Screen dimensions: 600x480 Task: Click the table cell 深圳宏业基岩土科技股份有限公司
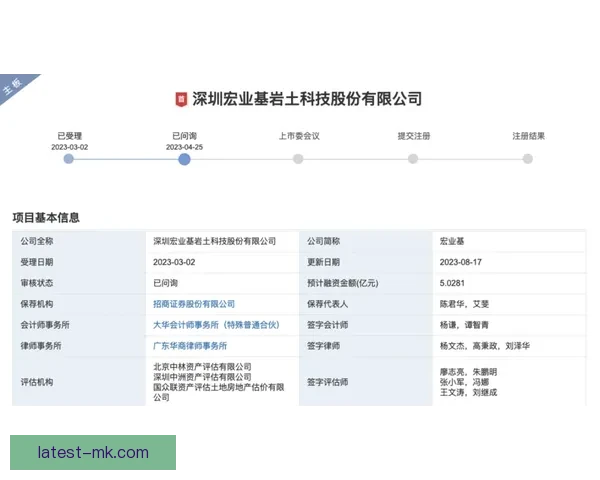point(214,241)
